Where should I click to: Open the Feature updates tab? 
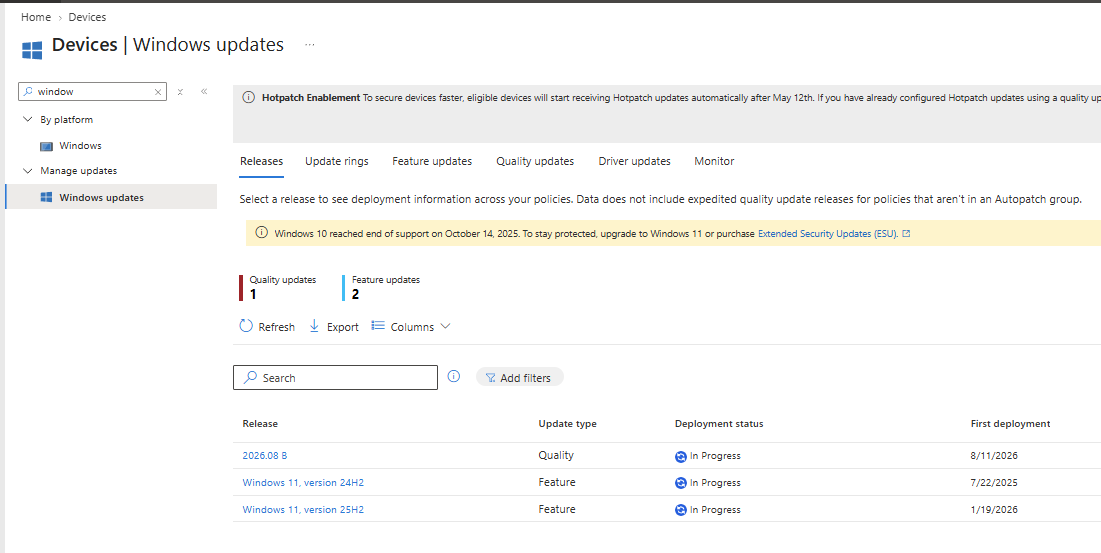432,161
